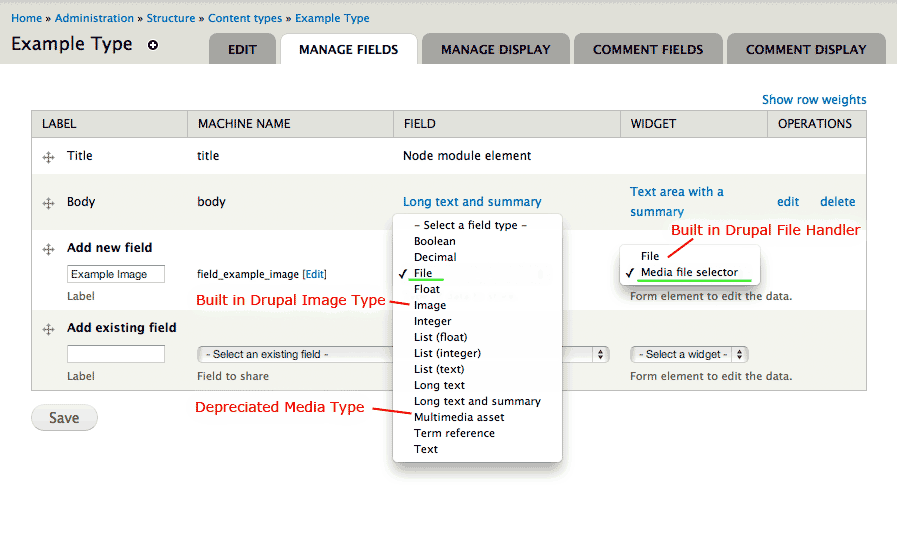897x540 pixels.
Task: Click stepper arrows on existing field dropdown
Action: [600, 354]
